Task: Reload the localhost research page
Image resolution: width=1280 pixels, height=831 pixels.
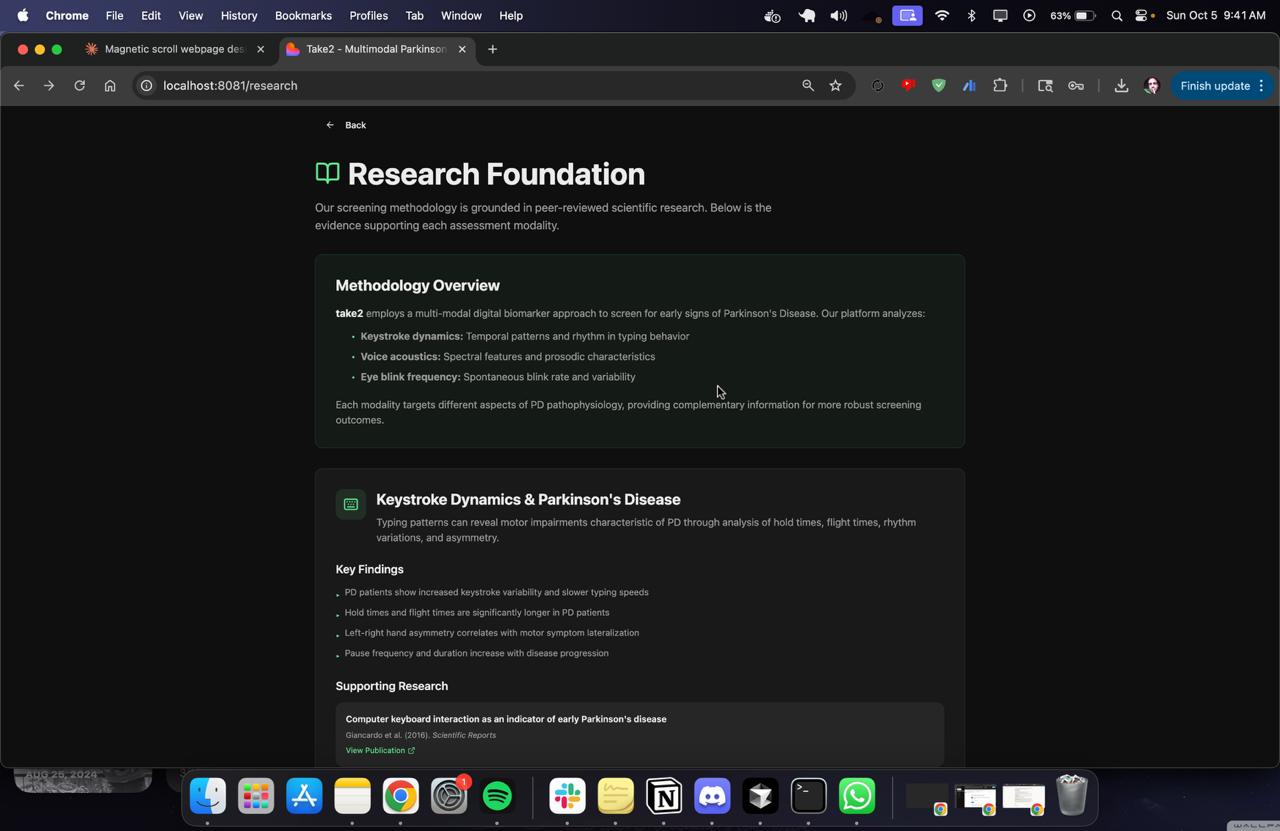Action: click(80, 86)
